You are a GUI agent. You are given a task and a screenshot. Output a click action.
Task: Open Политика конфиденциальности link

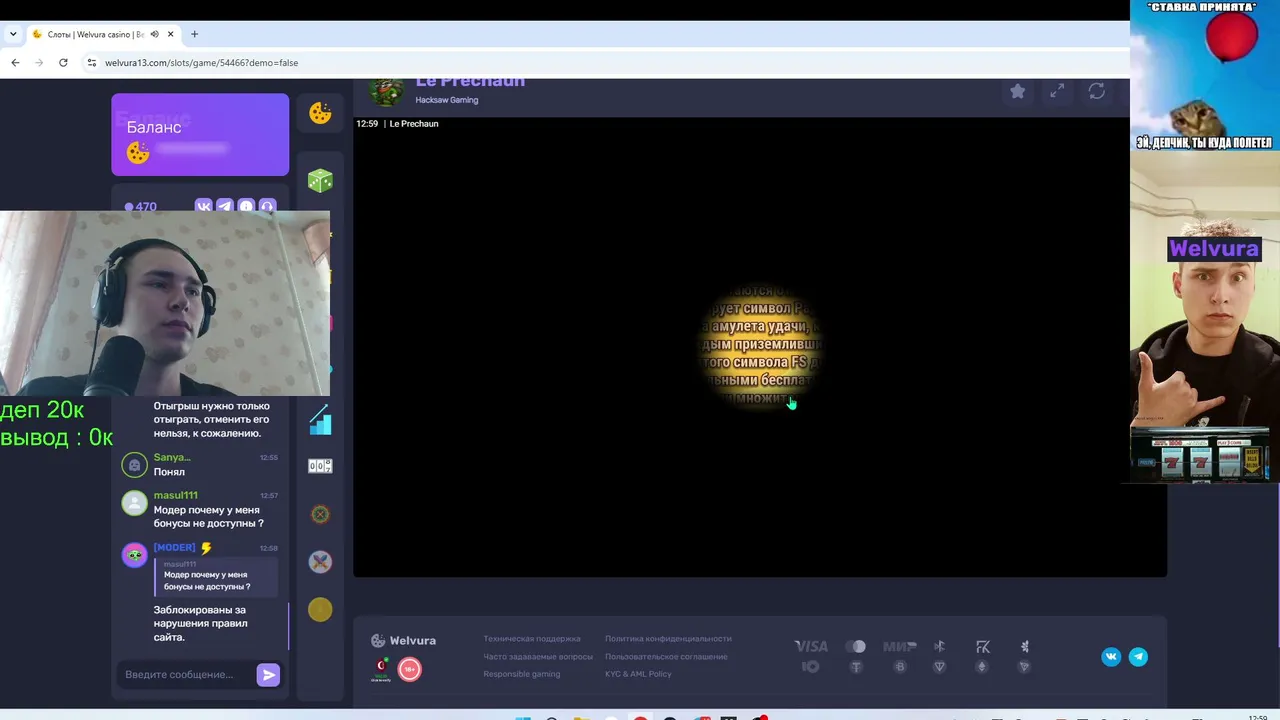tap(668, 639)
